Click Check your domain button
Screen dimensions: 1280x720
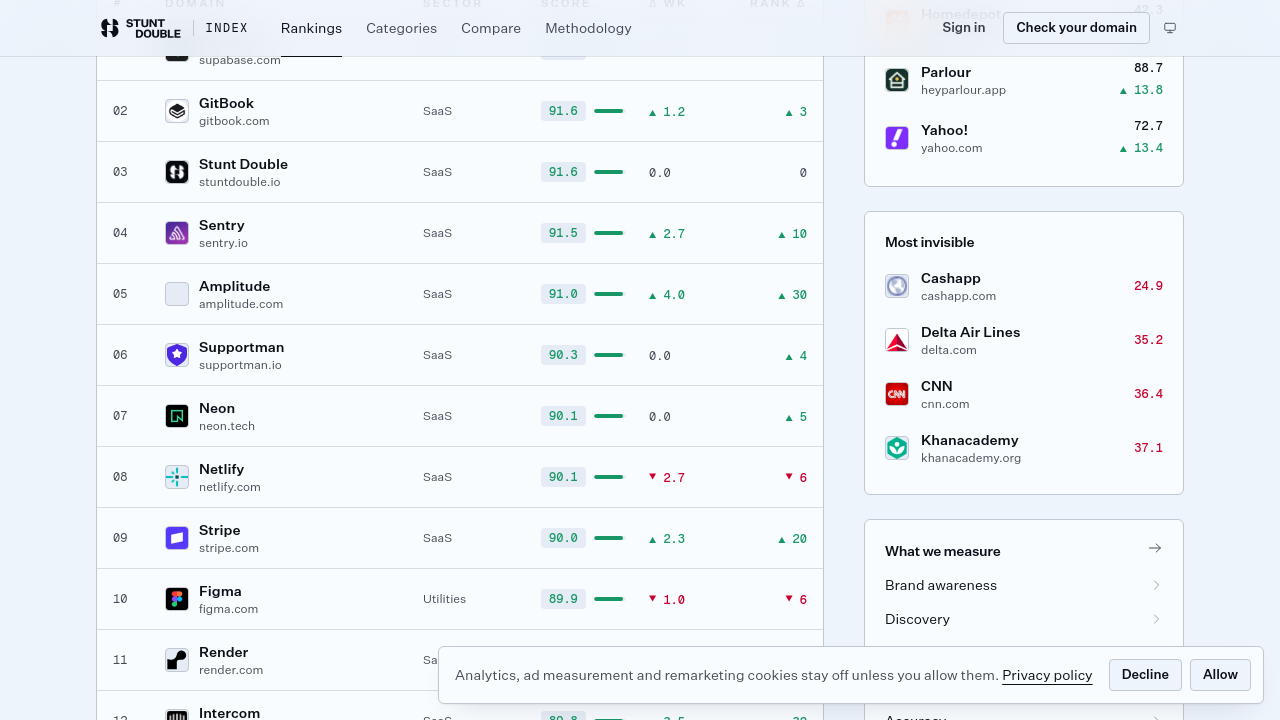[x=1076, y=28]
